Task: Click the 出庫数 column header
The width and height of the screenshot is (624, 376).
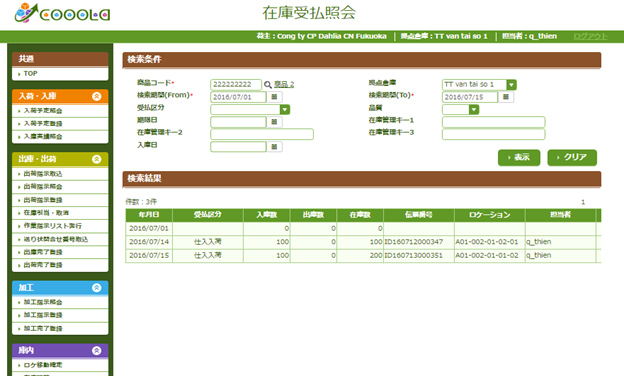Action: (313, 215)
